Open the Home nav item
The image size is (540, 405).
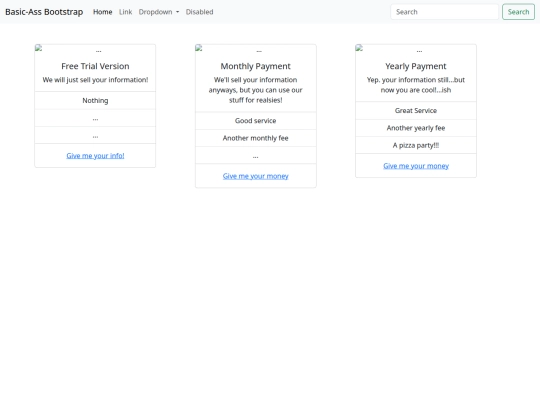point(103,12)
